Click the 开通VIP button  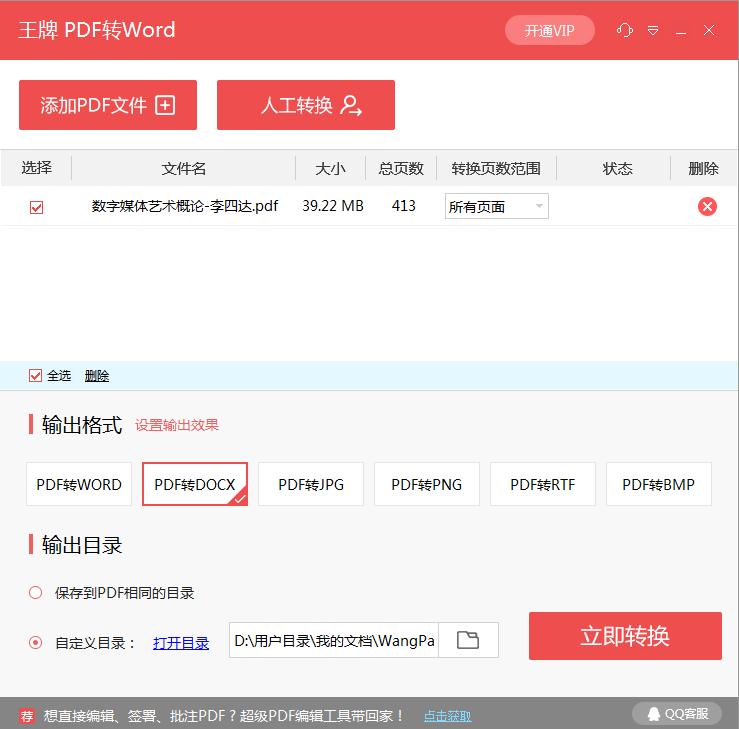click(550, 31)
